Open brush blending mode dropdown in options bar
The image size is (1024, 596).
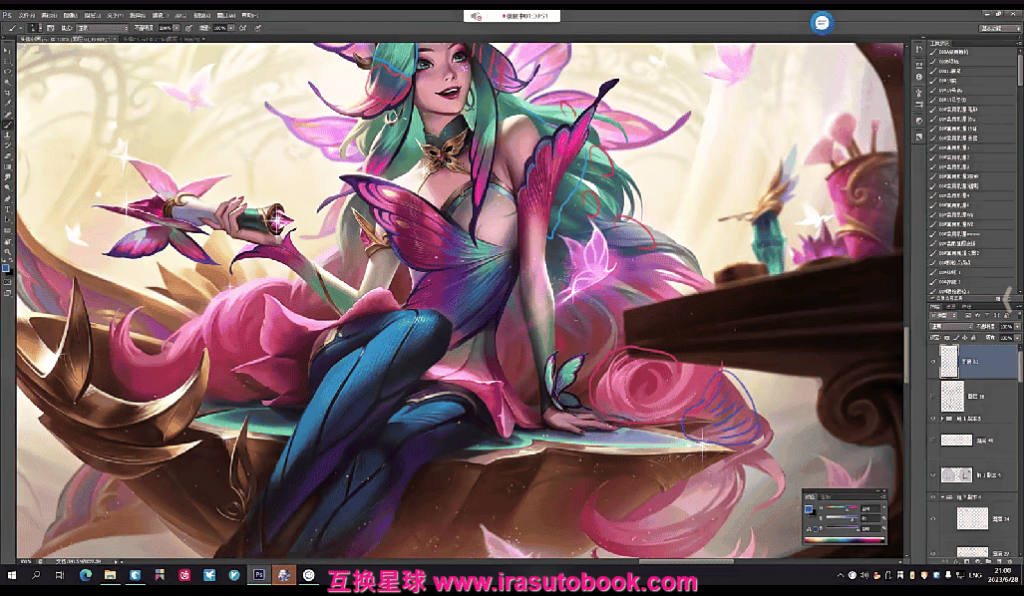103,28
